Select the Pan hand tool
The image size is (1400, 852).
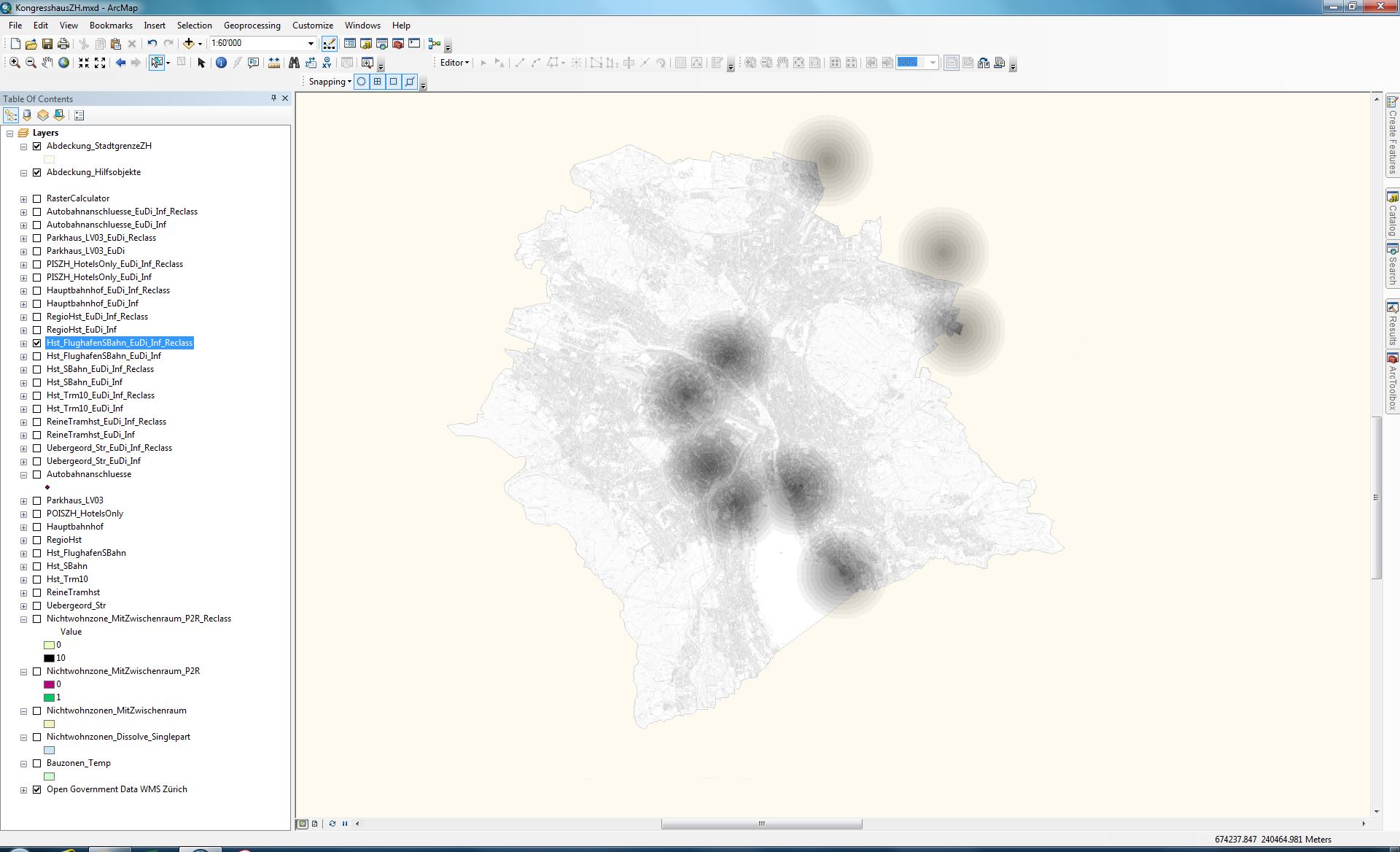[x=47, y=63]
